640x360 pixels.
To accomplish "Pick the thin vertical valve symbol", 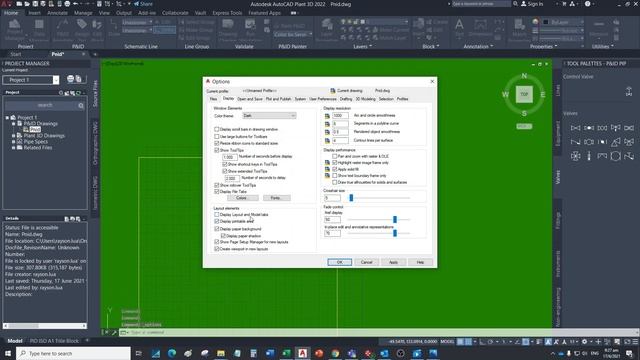I will pos(589,156).
